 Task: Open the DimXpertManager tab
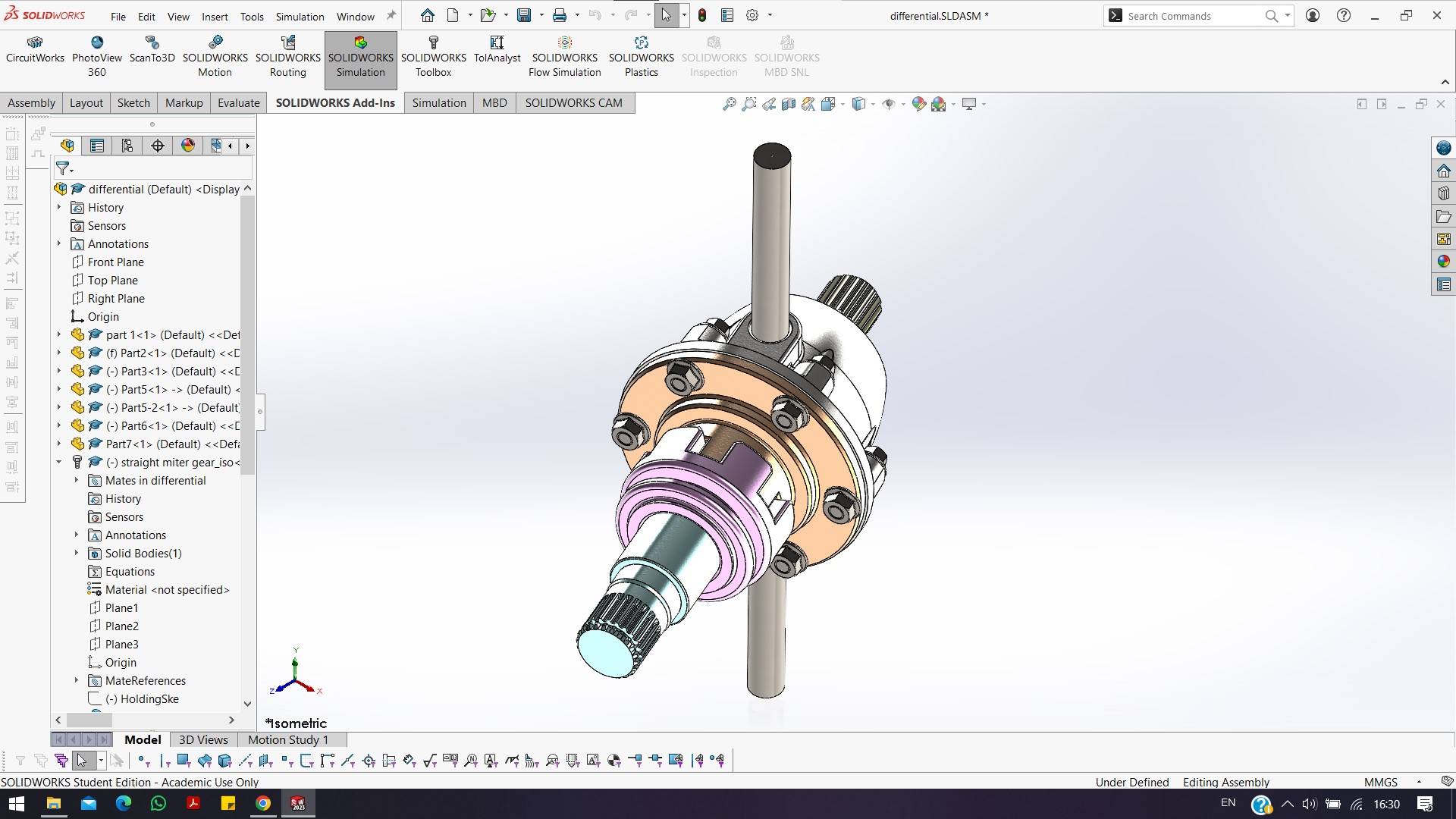coord(158,146)
